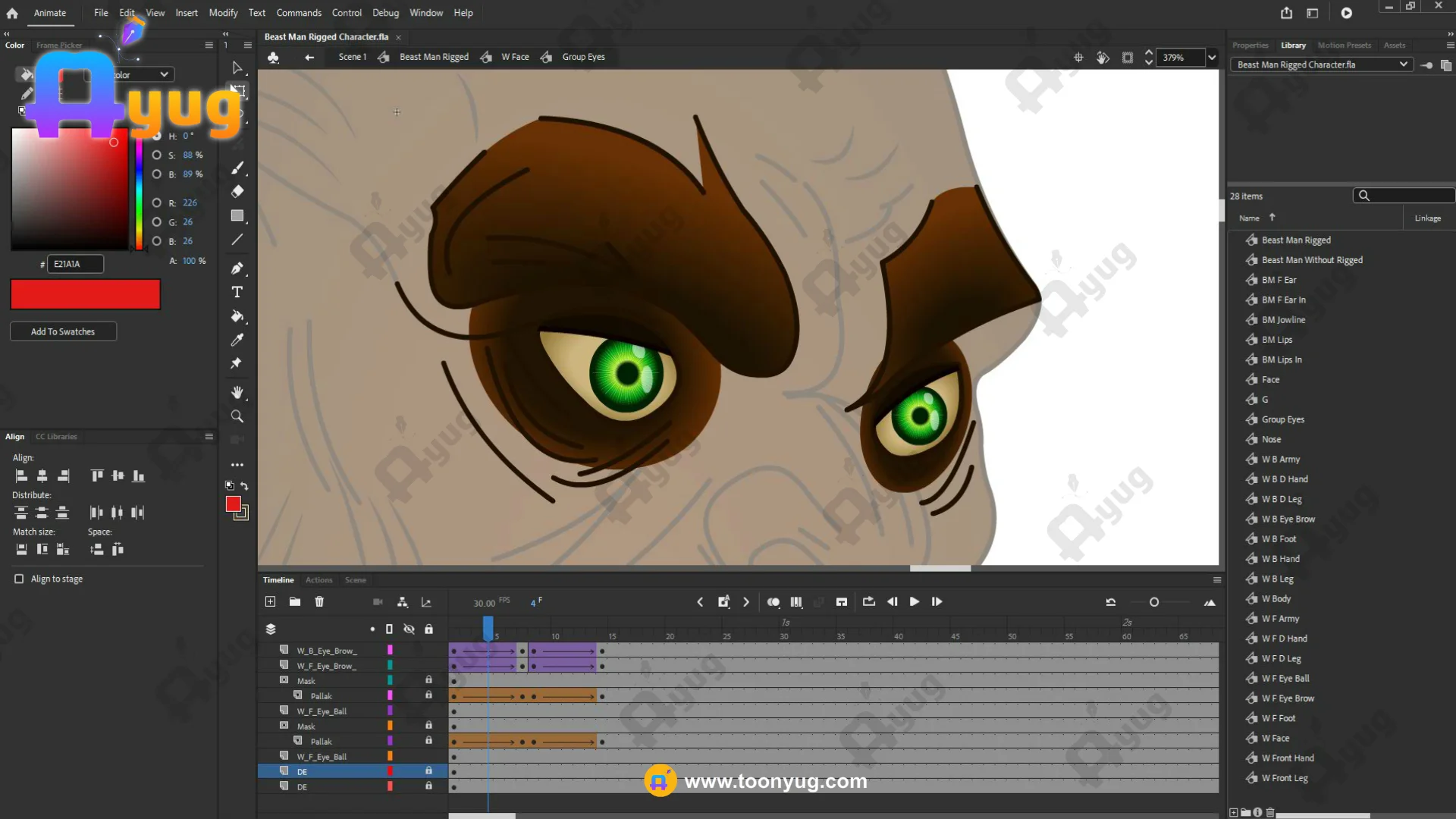The width and height of the screenshot is (1456, 819).
Task: Open the library document dropdown
Action: click(x=1403, y=64)
